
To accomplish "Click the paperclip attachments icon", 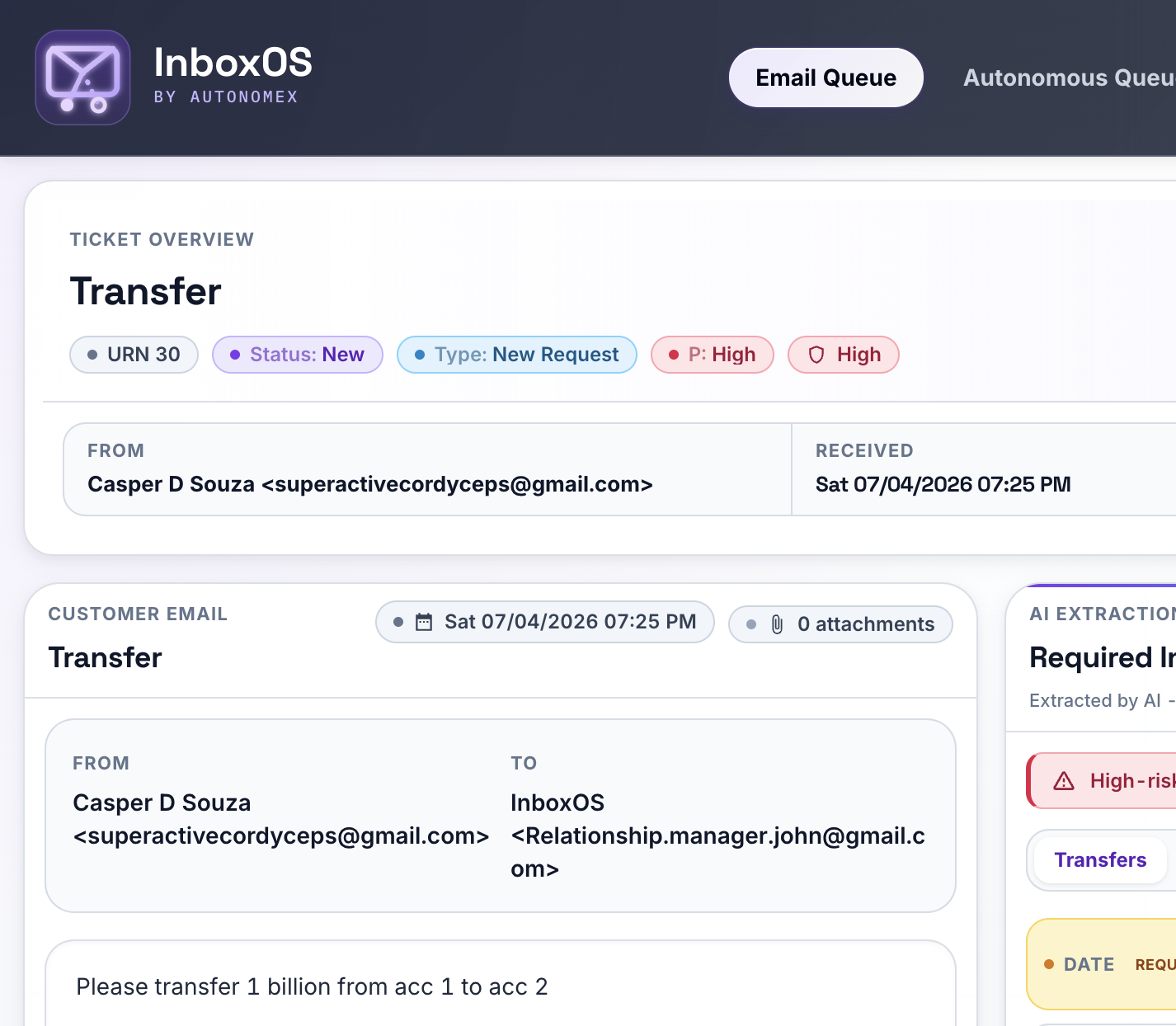I will click(777, 624).
